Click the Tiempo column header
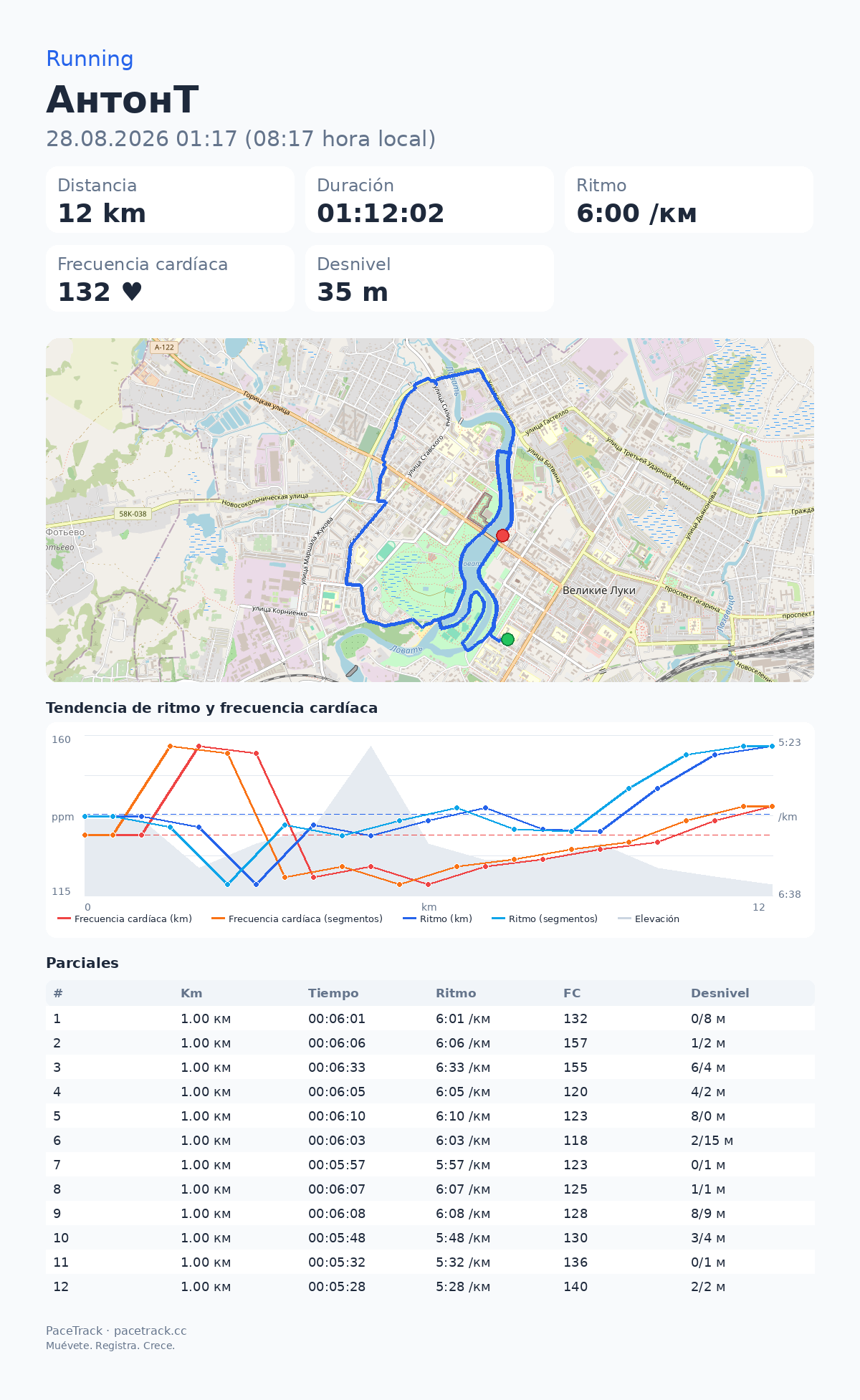 click(x=333, y=993)
